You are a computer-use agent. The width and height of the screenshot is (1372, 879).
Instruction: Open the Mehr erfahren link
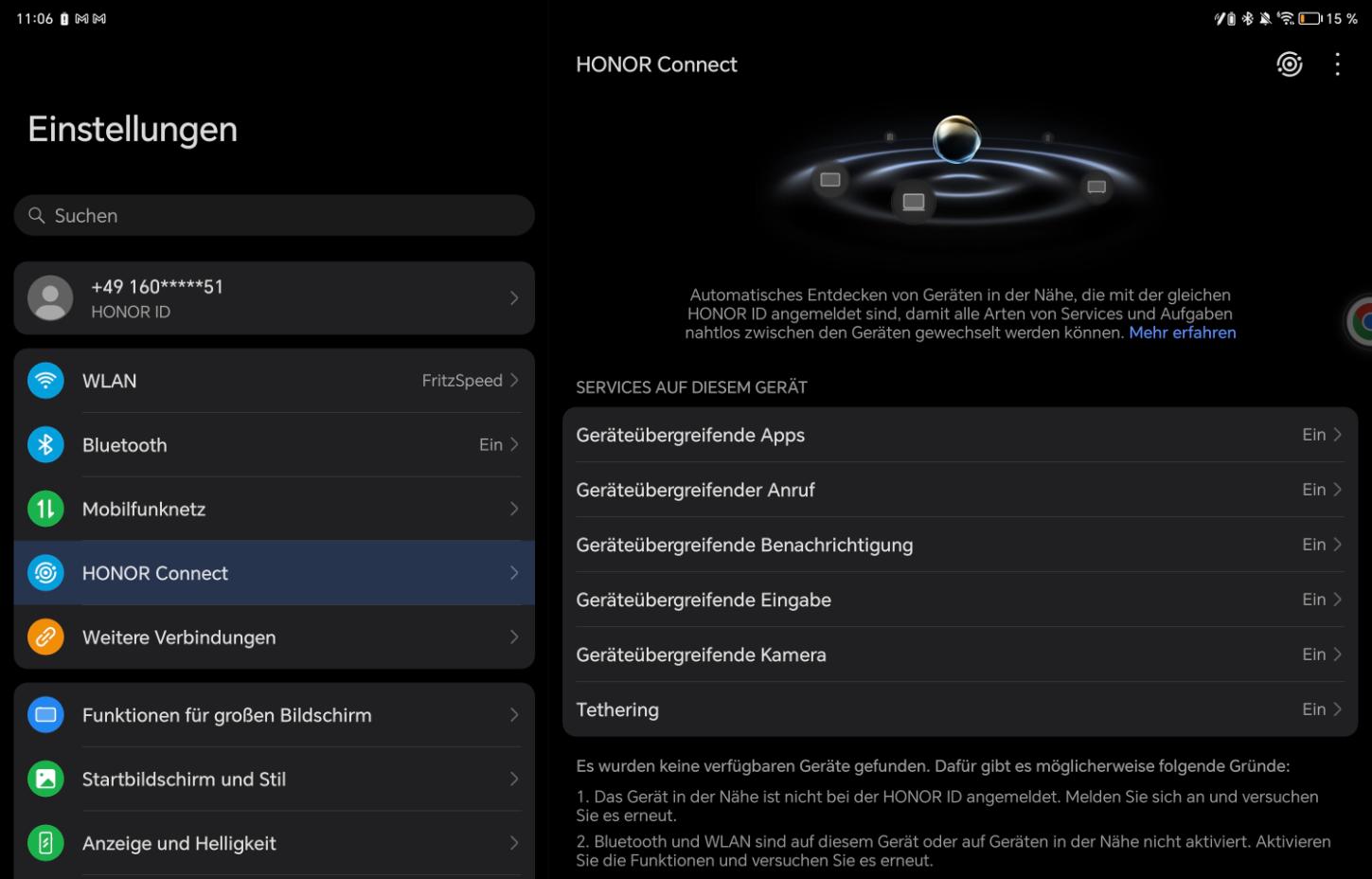(1182, 332)
